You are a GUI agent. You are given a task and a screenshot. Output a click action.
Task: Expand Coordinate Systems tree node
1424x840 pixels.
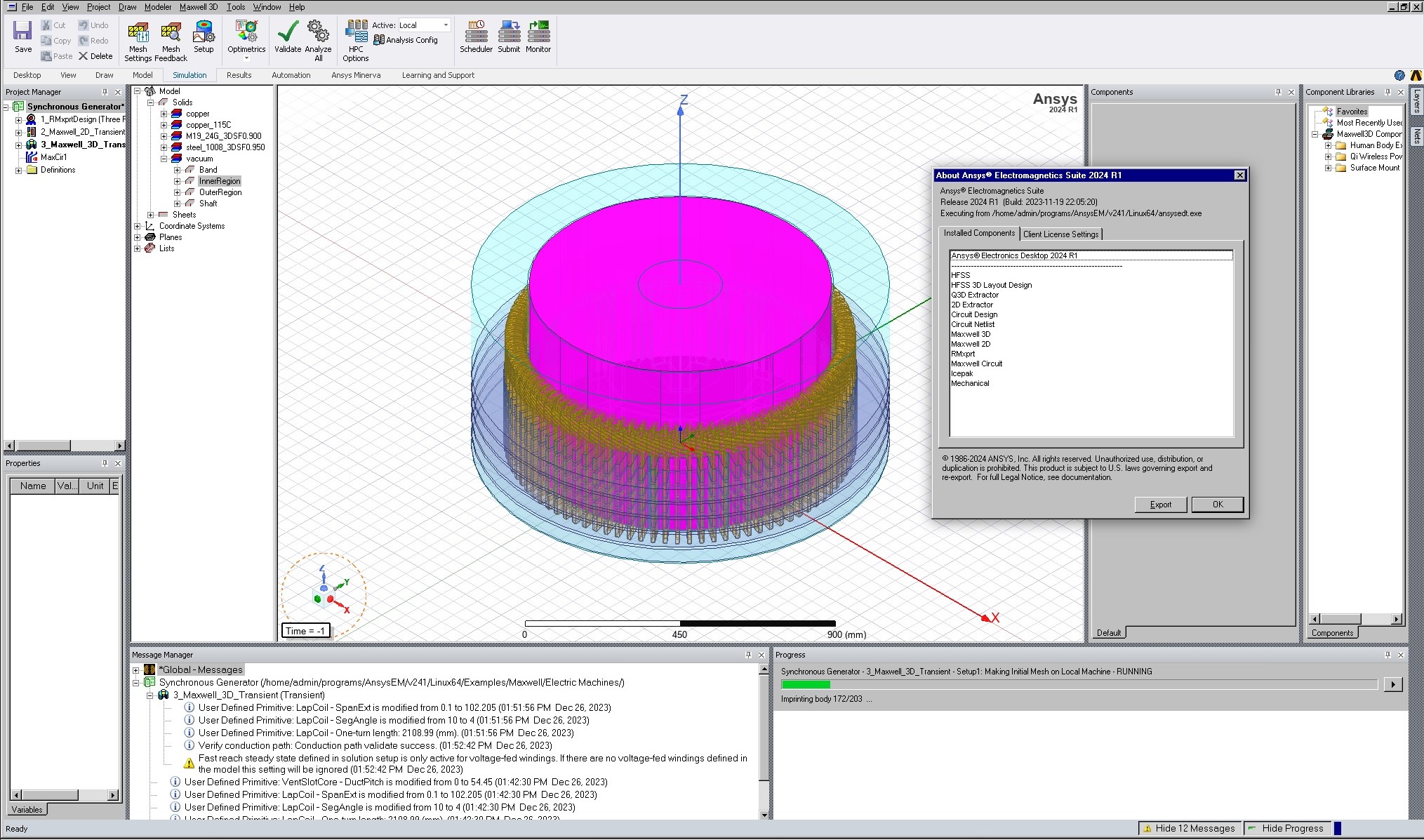tap(138, 226)
